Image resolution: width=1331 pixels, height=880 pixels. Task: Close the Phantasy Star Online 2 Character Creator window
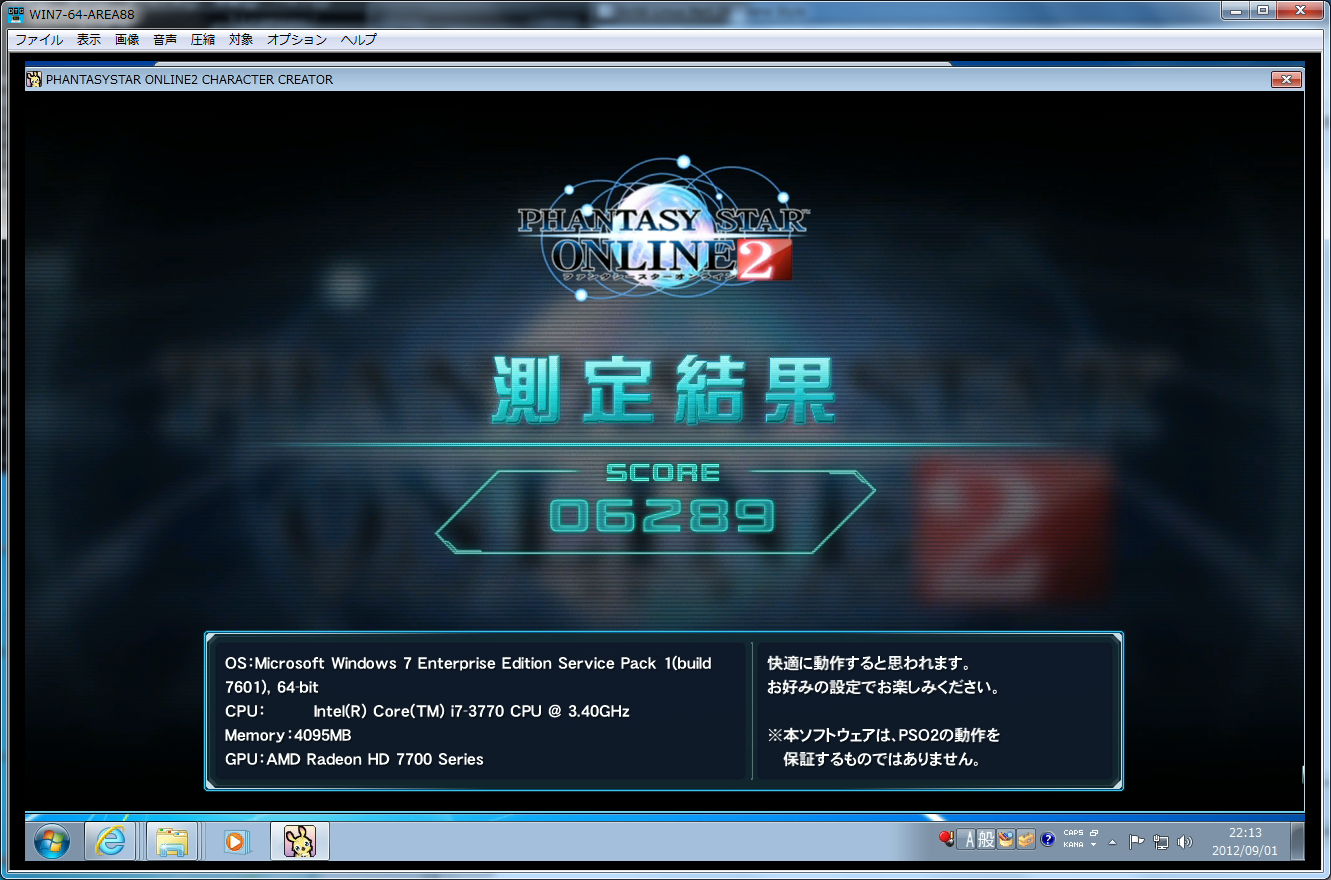coord(1285,79)
